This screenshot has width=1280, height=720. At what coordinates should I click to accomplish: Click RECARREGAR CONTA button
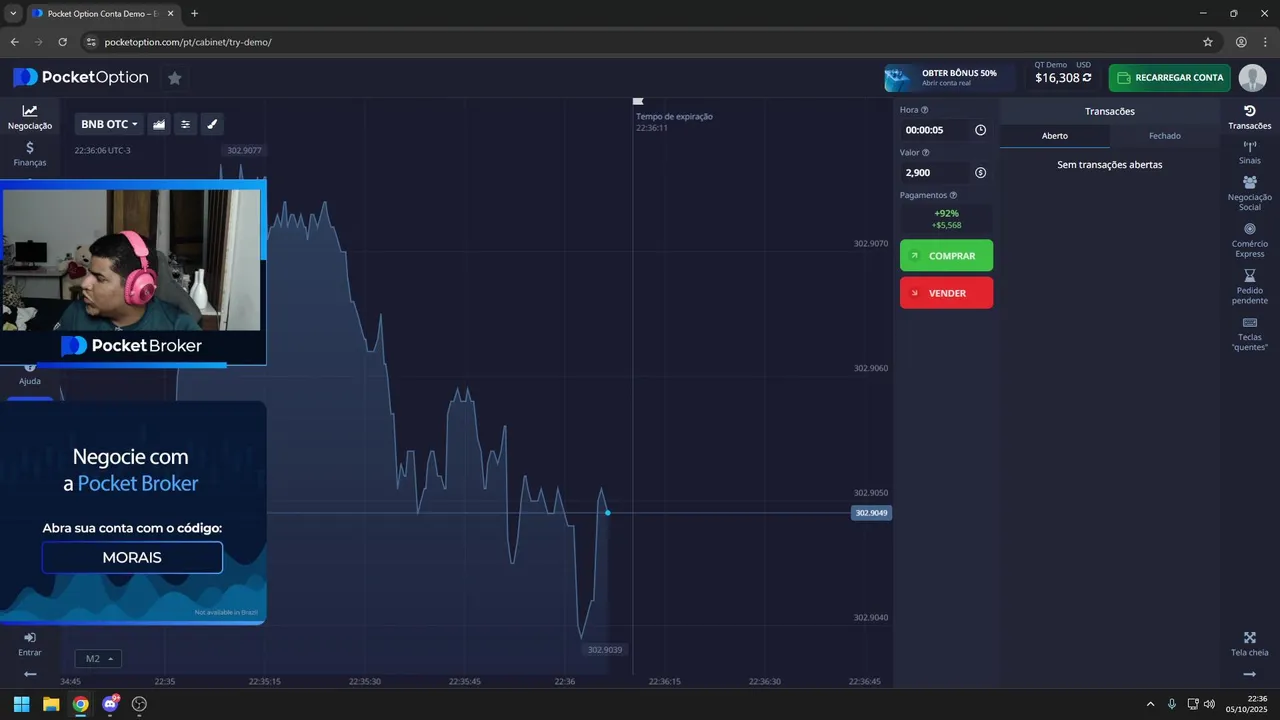point(1170,78)
